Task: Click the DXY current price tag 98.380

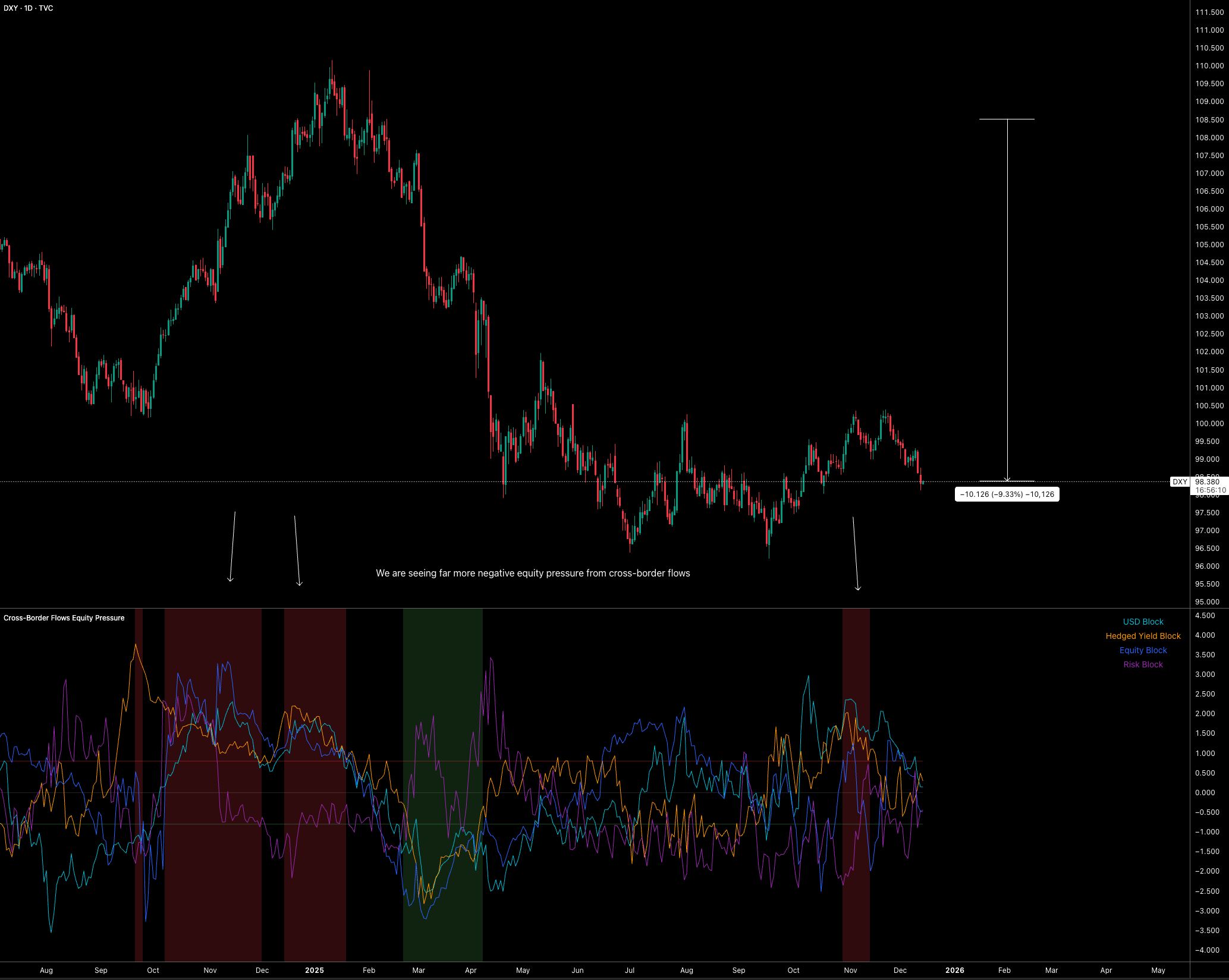Action: tap(1207, 481)
